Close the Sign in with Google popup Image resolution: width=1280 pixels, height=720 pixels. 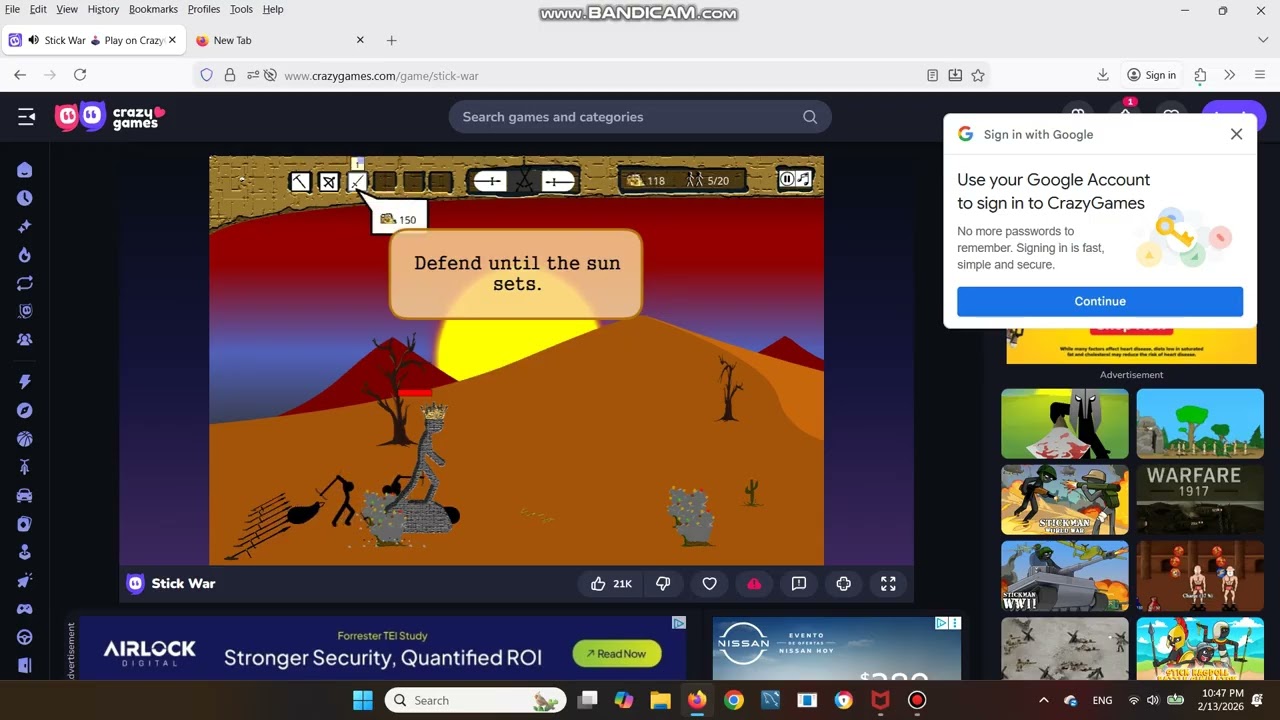pyautogui.click(x=1236, y=134)
